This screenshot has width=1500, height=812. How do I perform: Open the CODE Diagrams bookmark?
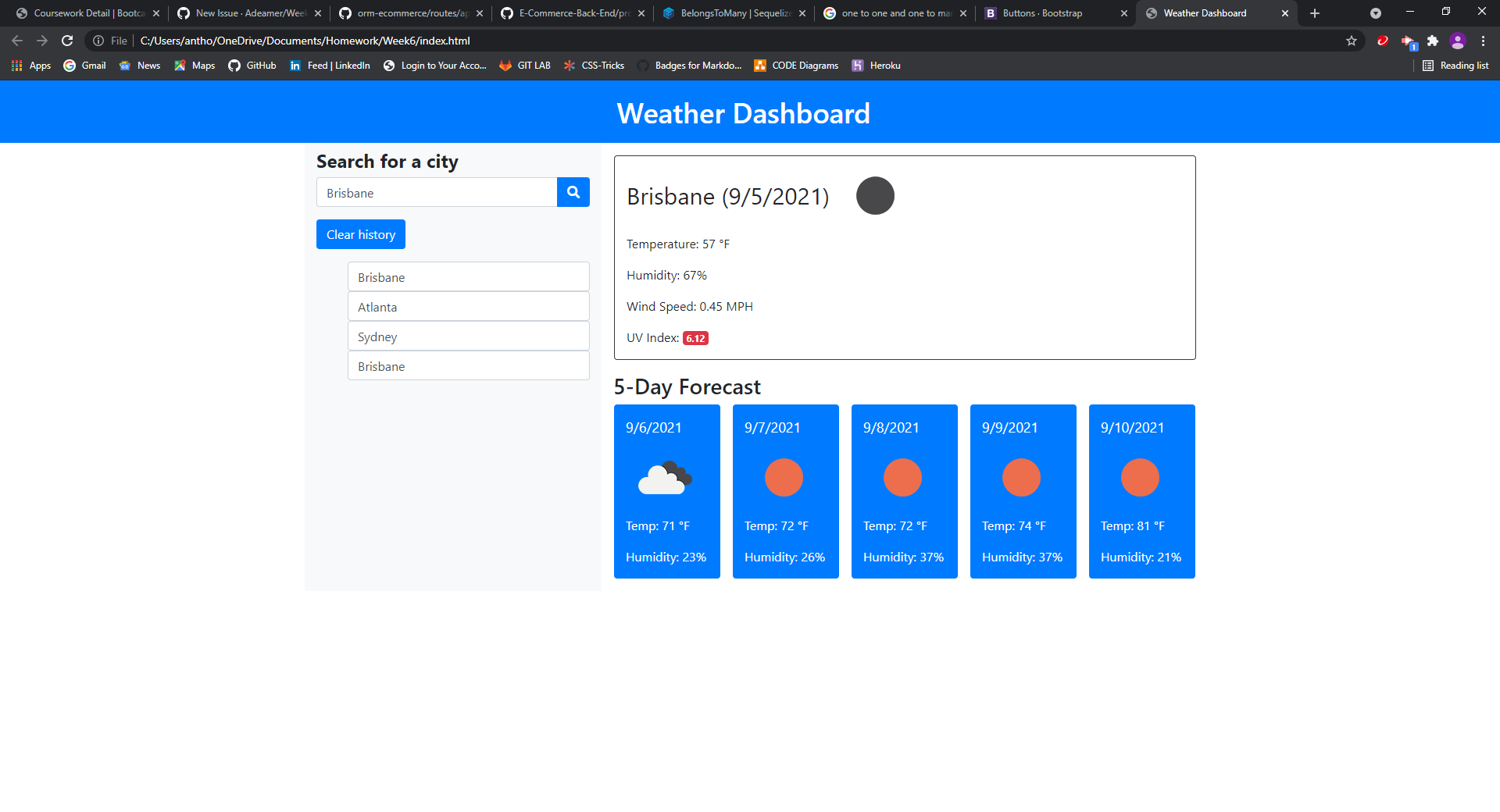tap(796, 66)
